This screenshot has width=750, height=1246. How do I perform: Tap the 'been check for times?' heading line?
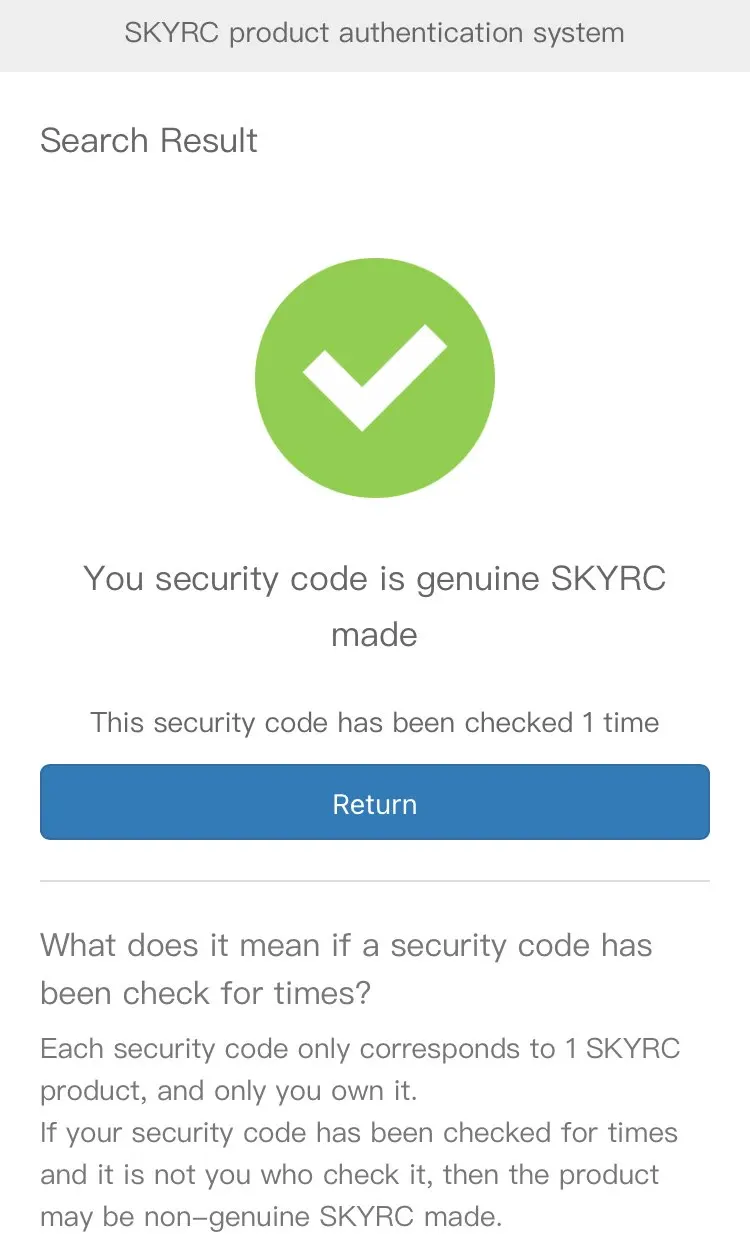[206, 993]
